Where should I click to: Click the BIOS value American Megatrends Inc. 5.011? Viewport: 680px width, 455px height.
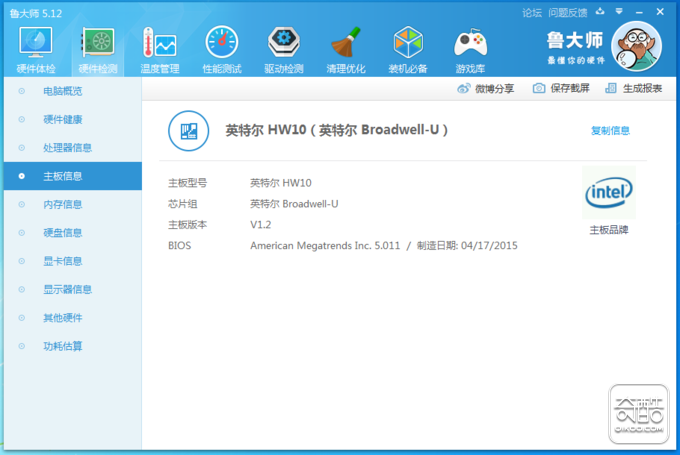click(x=325, y=246)
